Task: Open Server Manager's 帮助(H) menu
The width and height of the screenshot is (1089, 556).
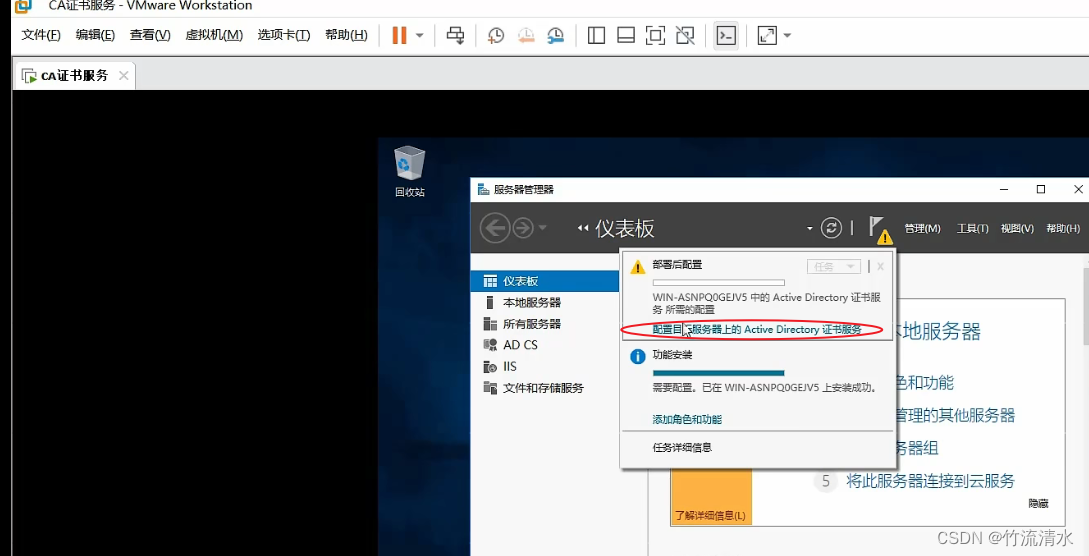Action: pyautogui.click(x=1063, y=228)
